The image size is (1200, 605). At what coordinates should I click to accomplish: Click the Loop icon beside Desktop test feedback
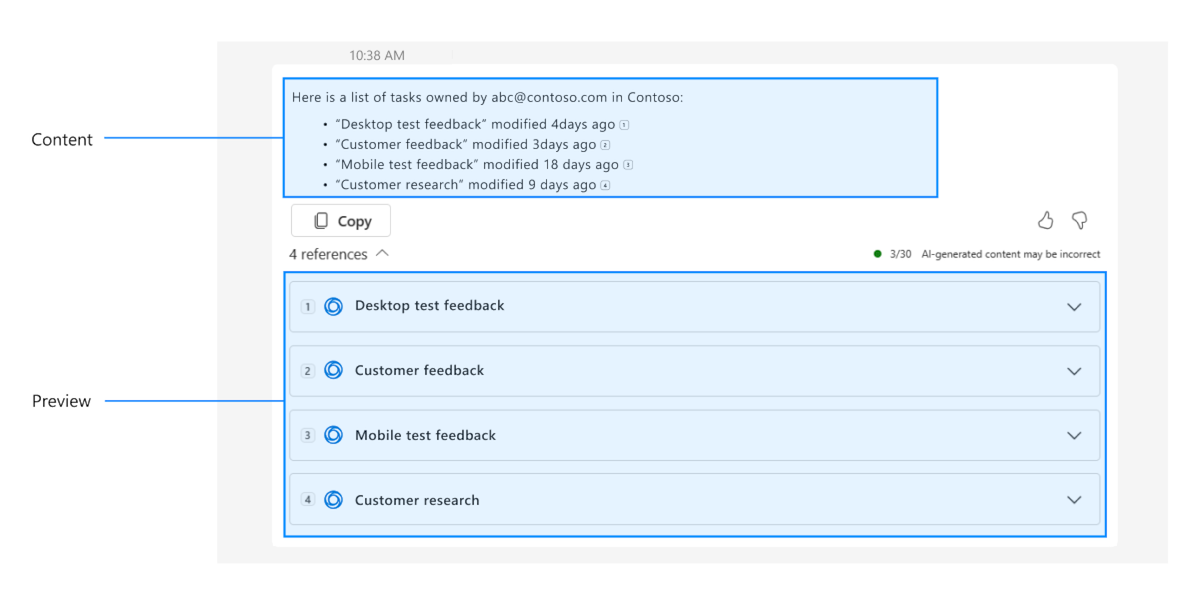[334, 306]
